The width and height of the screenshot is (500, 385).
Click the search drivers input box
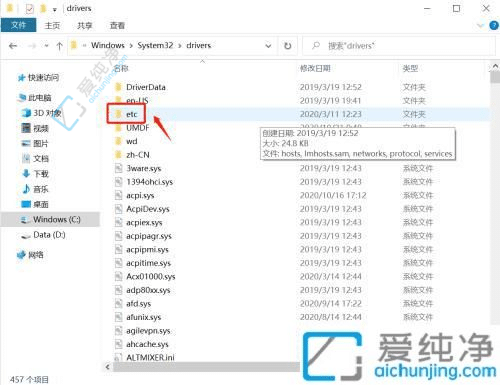point(398,46)
